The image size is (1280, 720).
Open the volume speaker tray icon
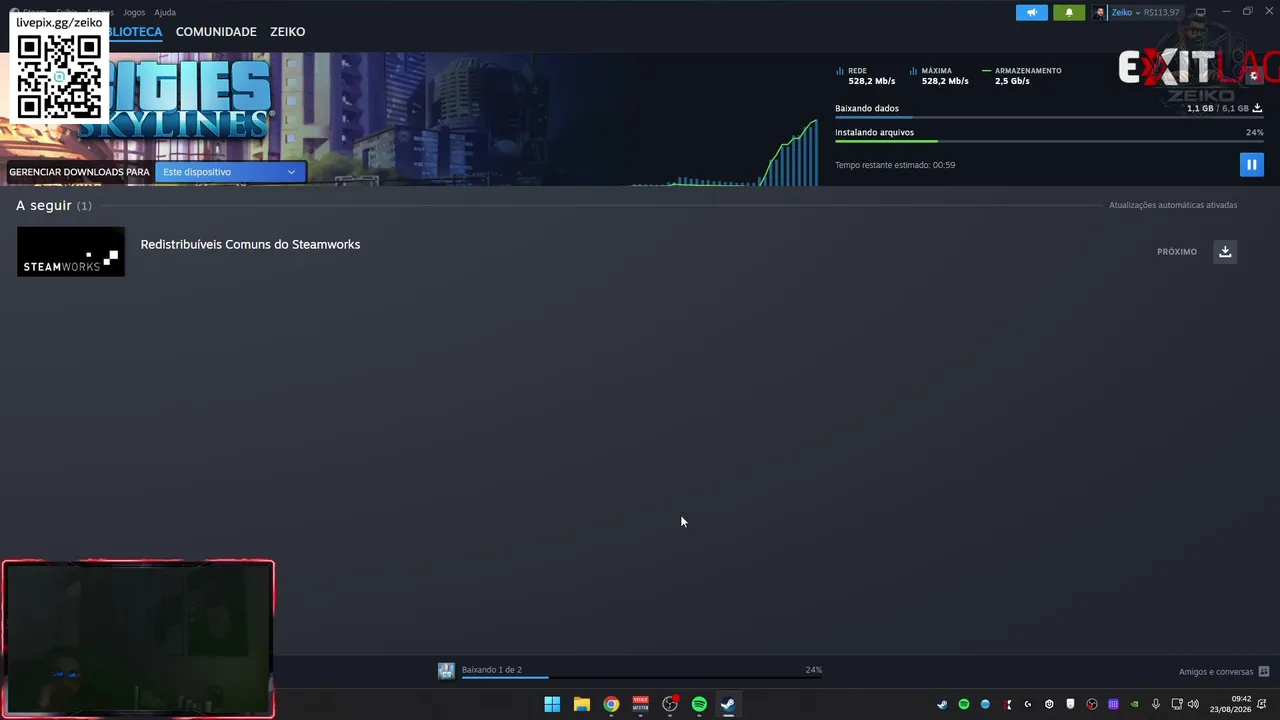pos(1193,704)
